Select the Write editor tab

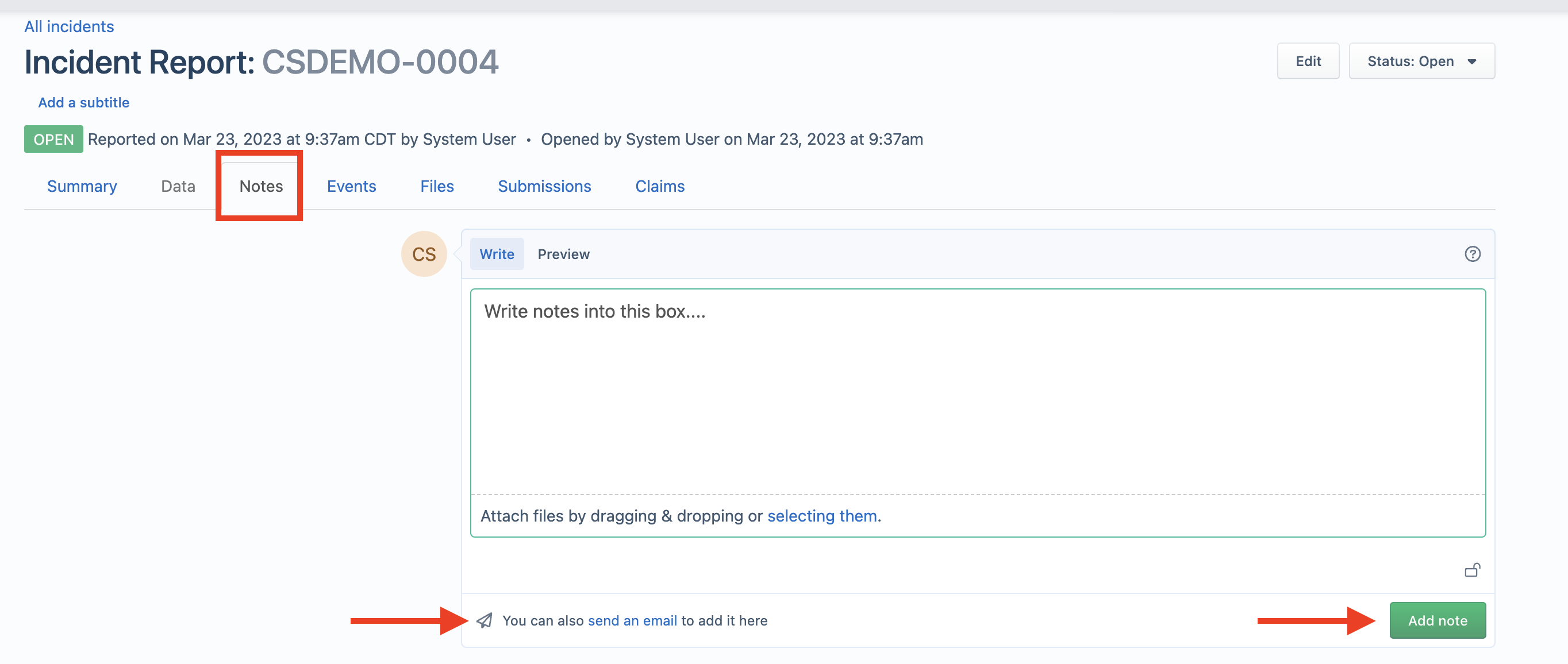[x=497, y=254]
